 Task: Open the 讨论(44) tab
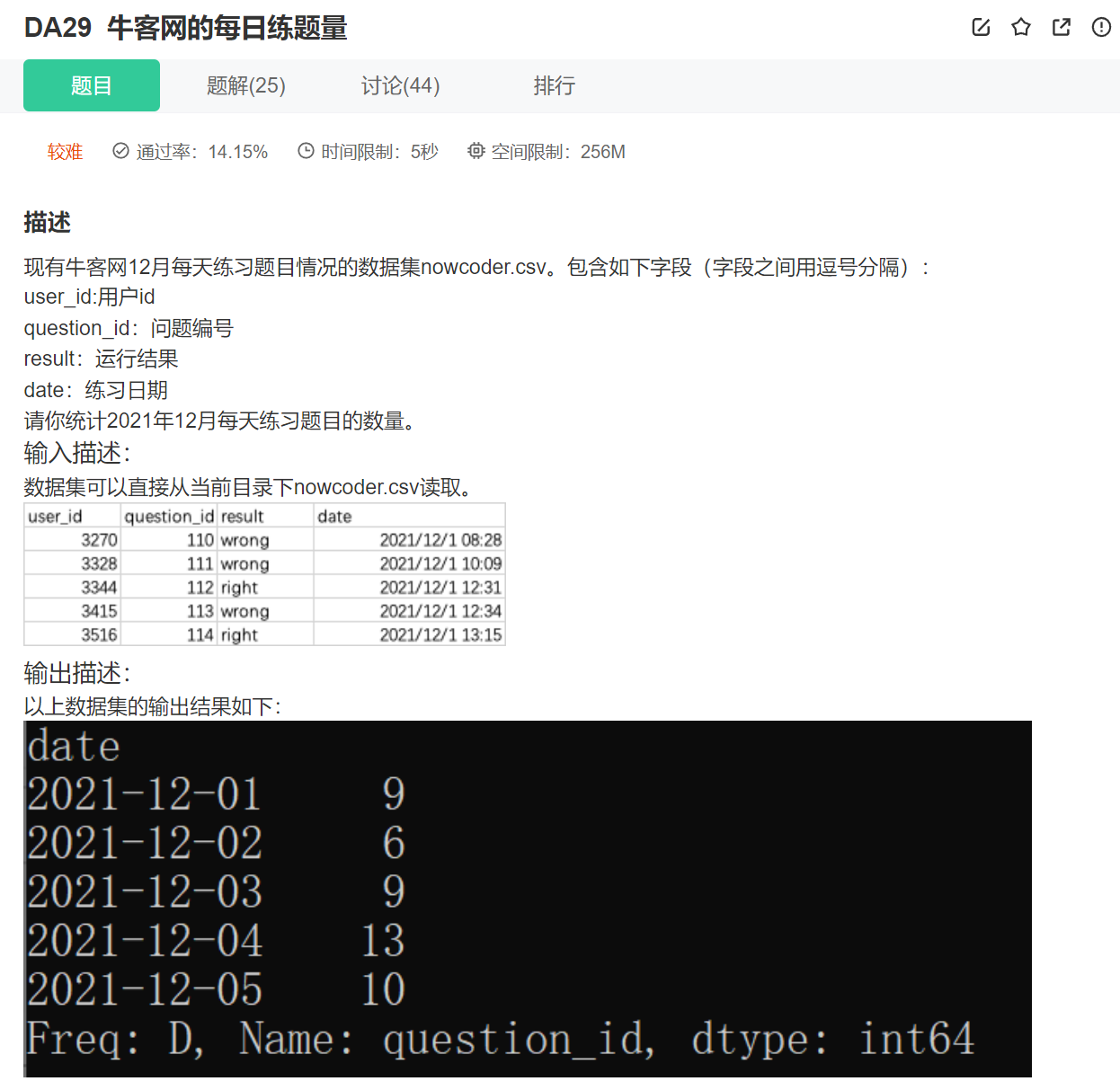point(400,85)
